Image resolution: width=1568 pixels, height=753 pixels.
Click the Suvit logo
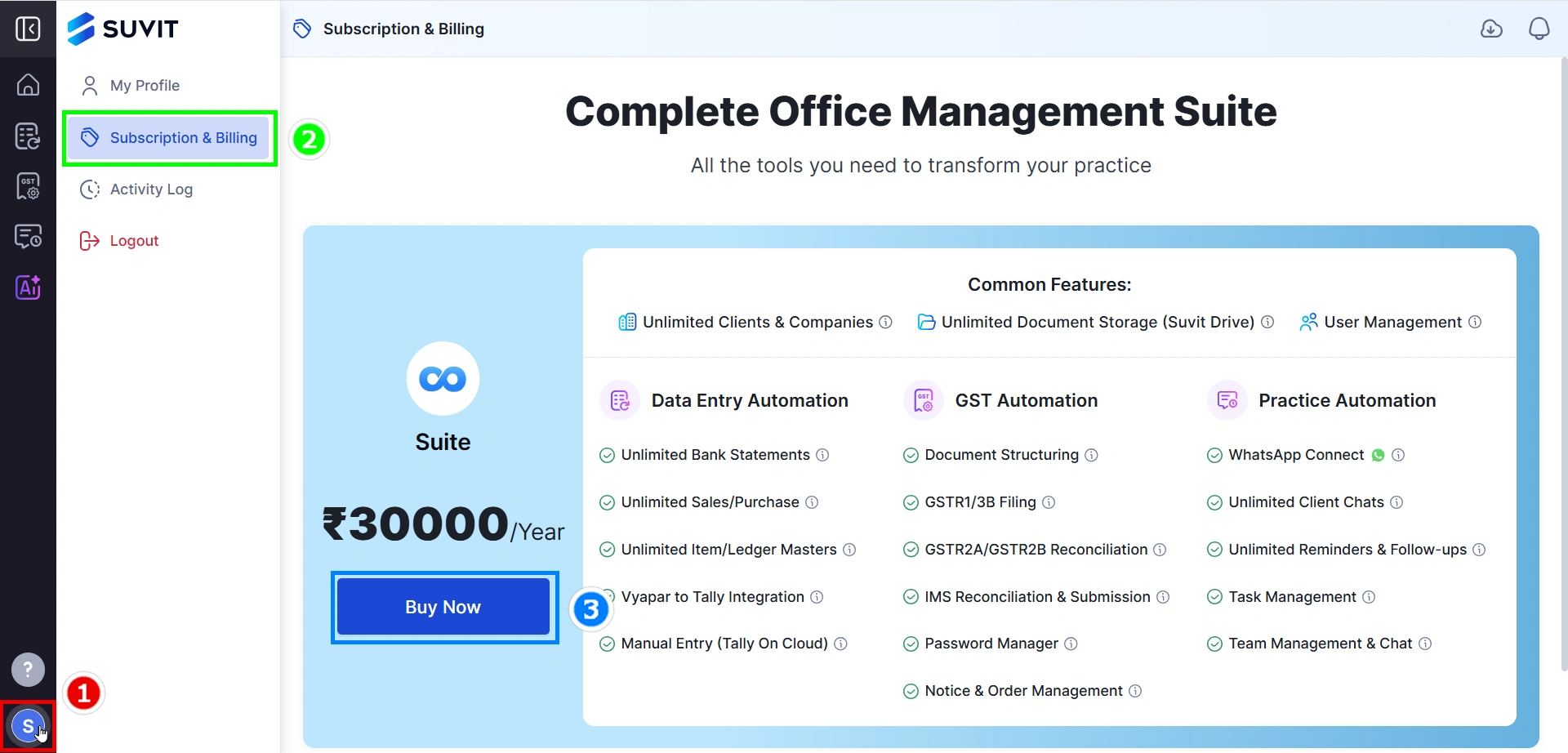click(x=122, y=29)
